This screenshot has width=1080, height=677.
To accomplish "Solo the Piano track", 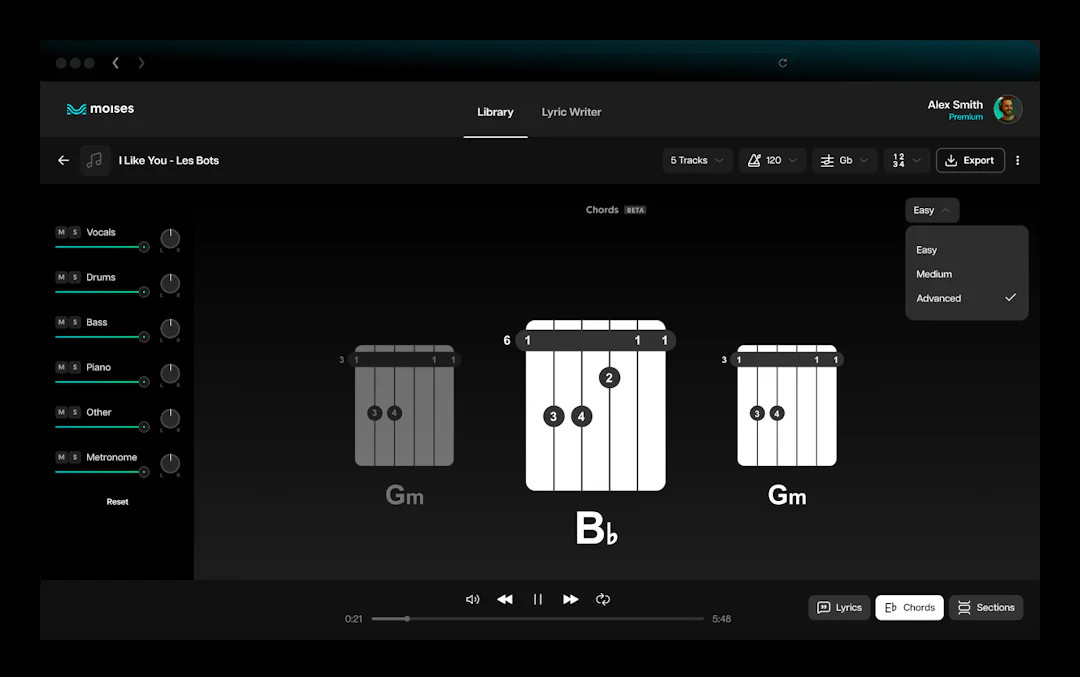I will click(75, 367).
